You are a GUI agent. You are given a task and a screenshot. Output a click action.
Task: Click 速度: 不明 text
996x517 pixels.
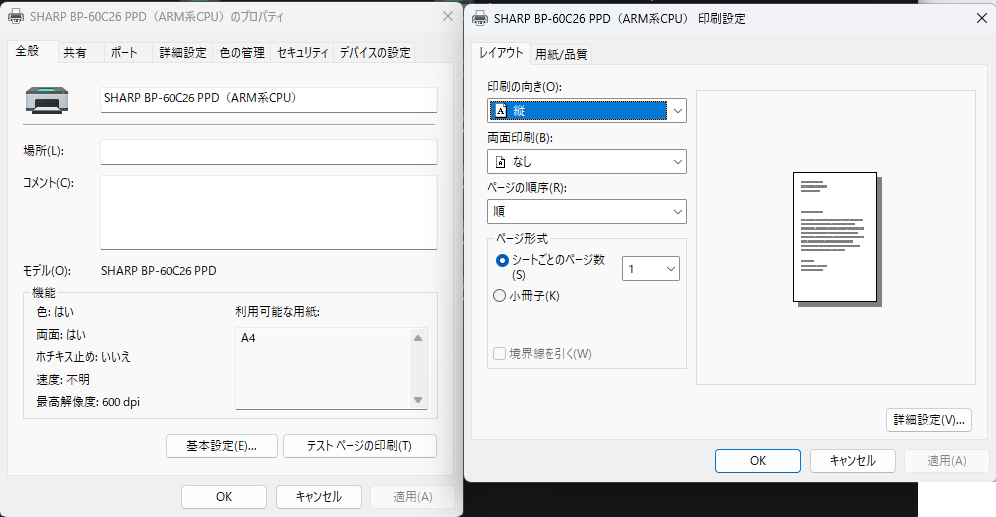63,380
